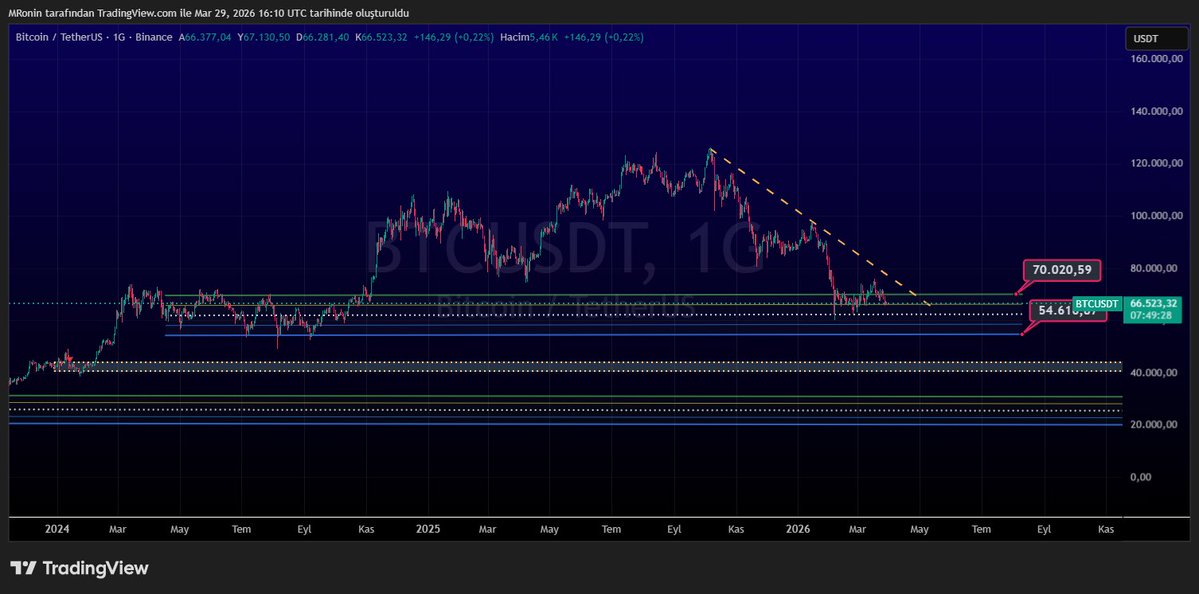1199x594 pixels.
Task: Click the 2026 label on the time axis
Action: point(798,529)
